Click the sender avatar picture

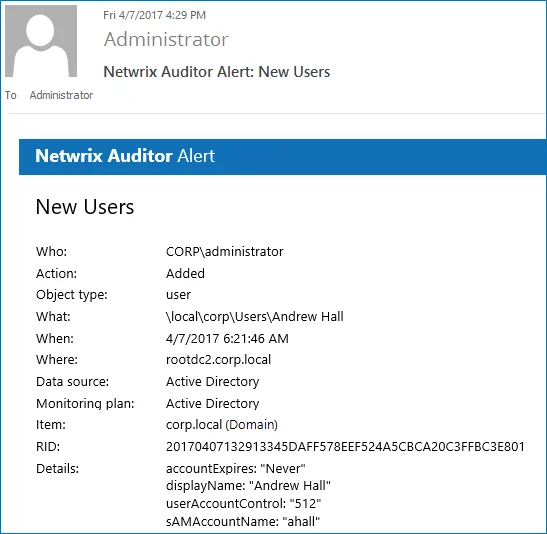coord(41,41)
